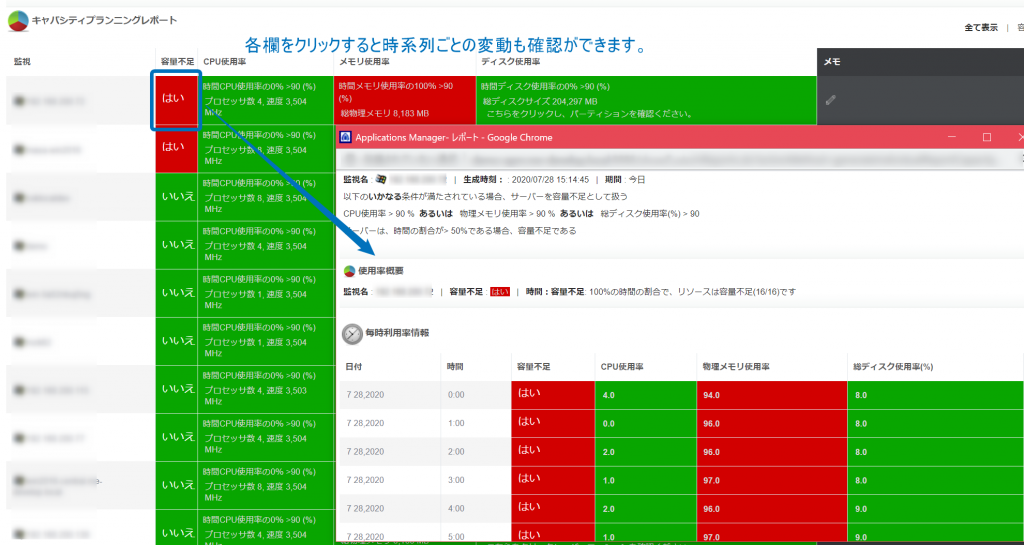Click the 今日 period value in popup
This screenshot has height=545, width=1024.
coord(637,179)
